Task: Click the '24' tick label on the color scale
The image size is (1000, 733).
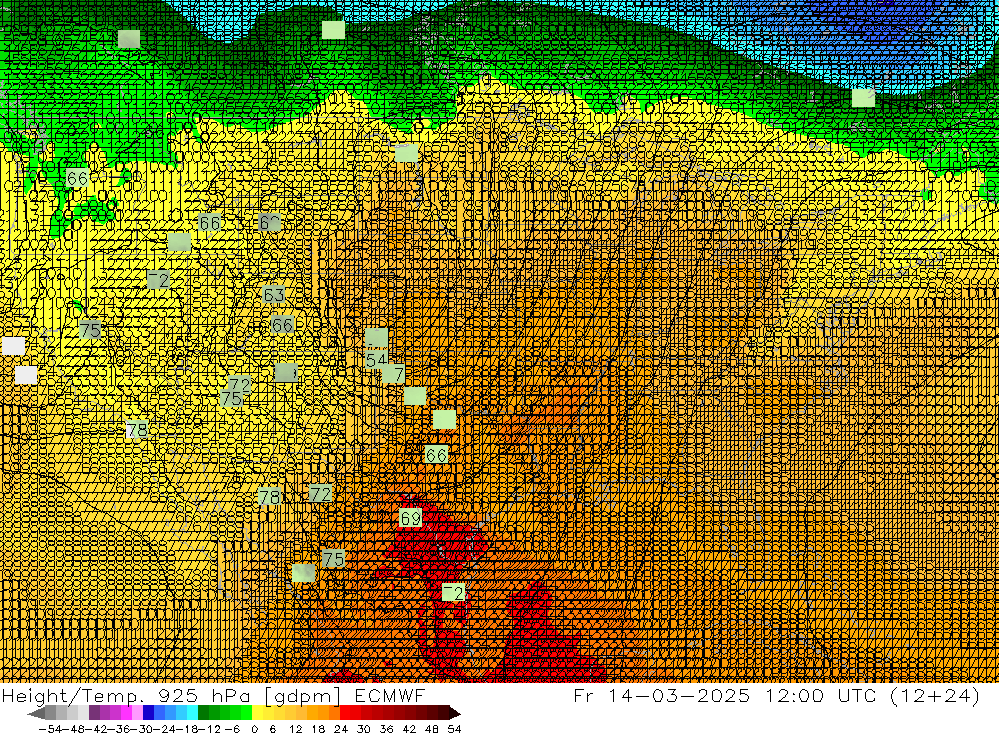Action: coord(341,729)
